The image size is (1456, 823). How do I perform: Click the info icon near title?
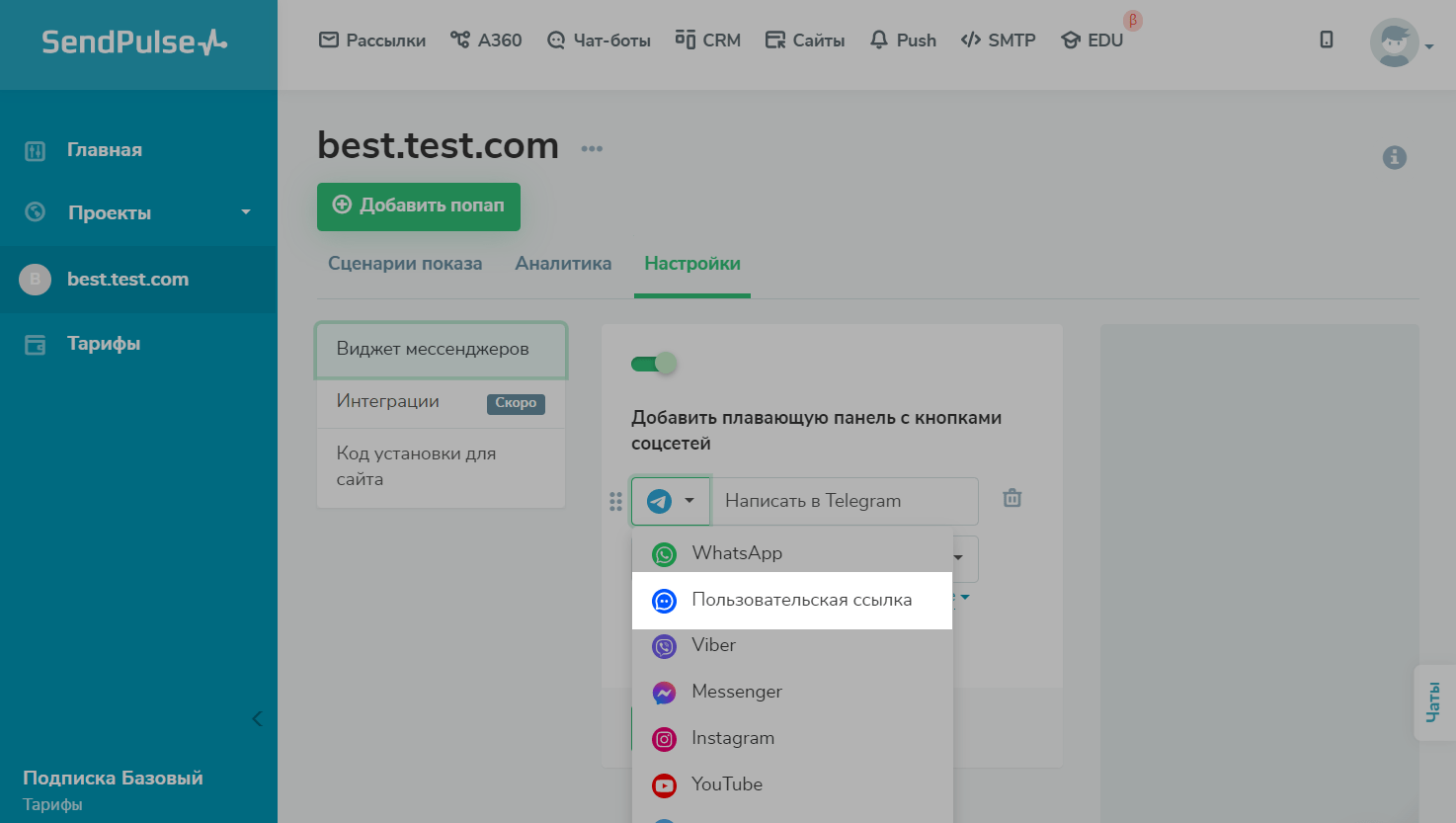[x=1395, y=157]
